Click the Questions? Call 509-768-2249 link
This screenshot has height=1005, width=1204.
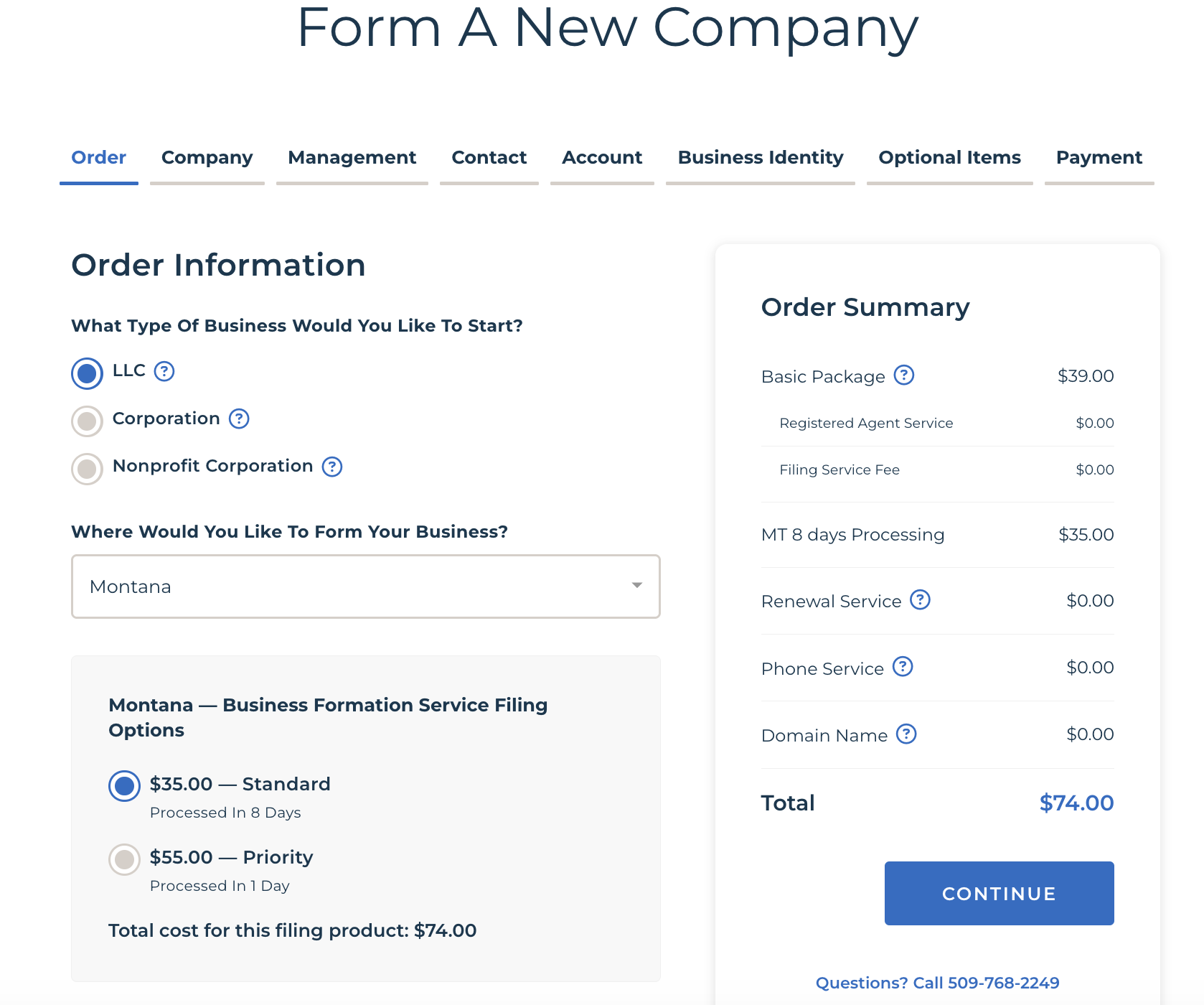click(x=937, y=983)
